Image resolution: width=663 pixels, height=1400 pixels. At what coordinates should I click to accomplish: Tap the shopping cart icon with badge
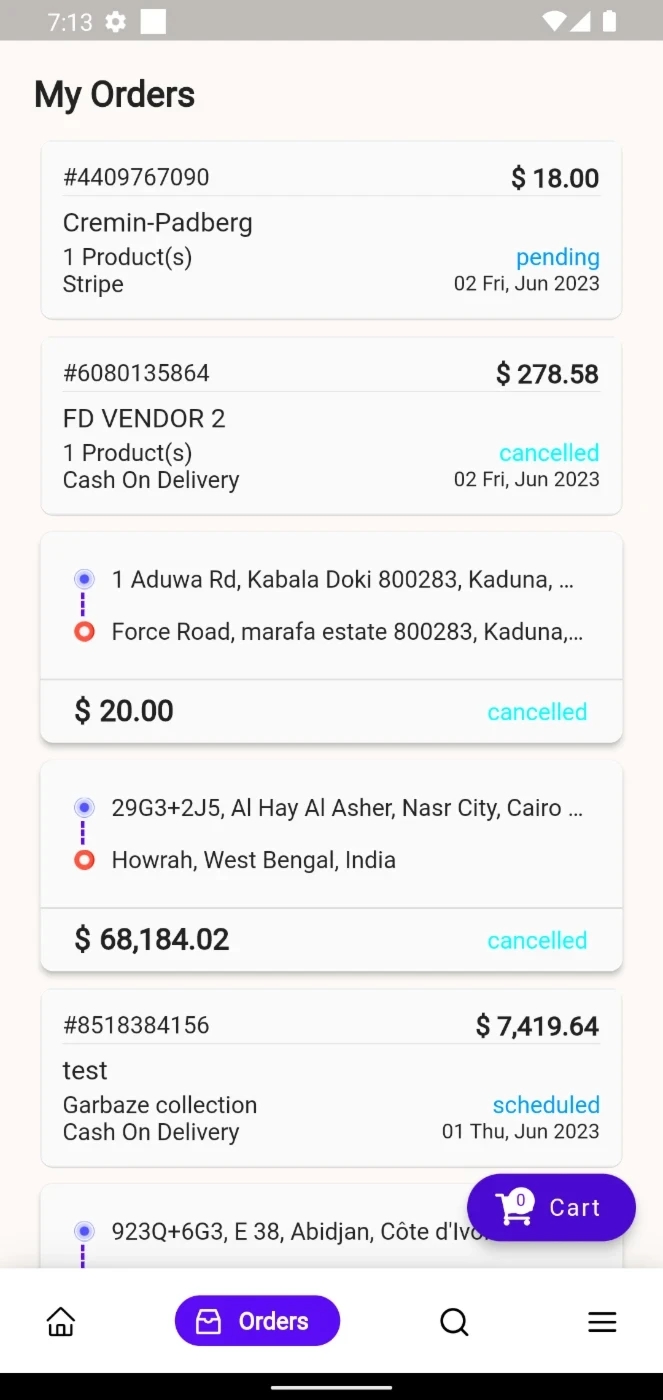(x=514, y=1207)
